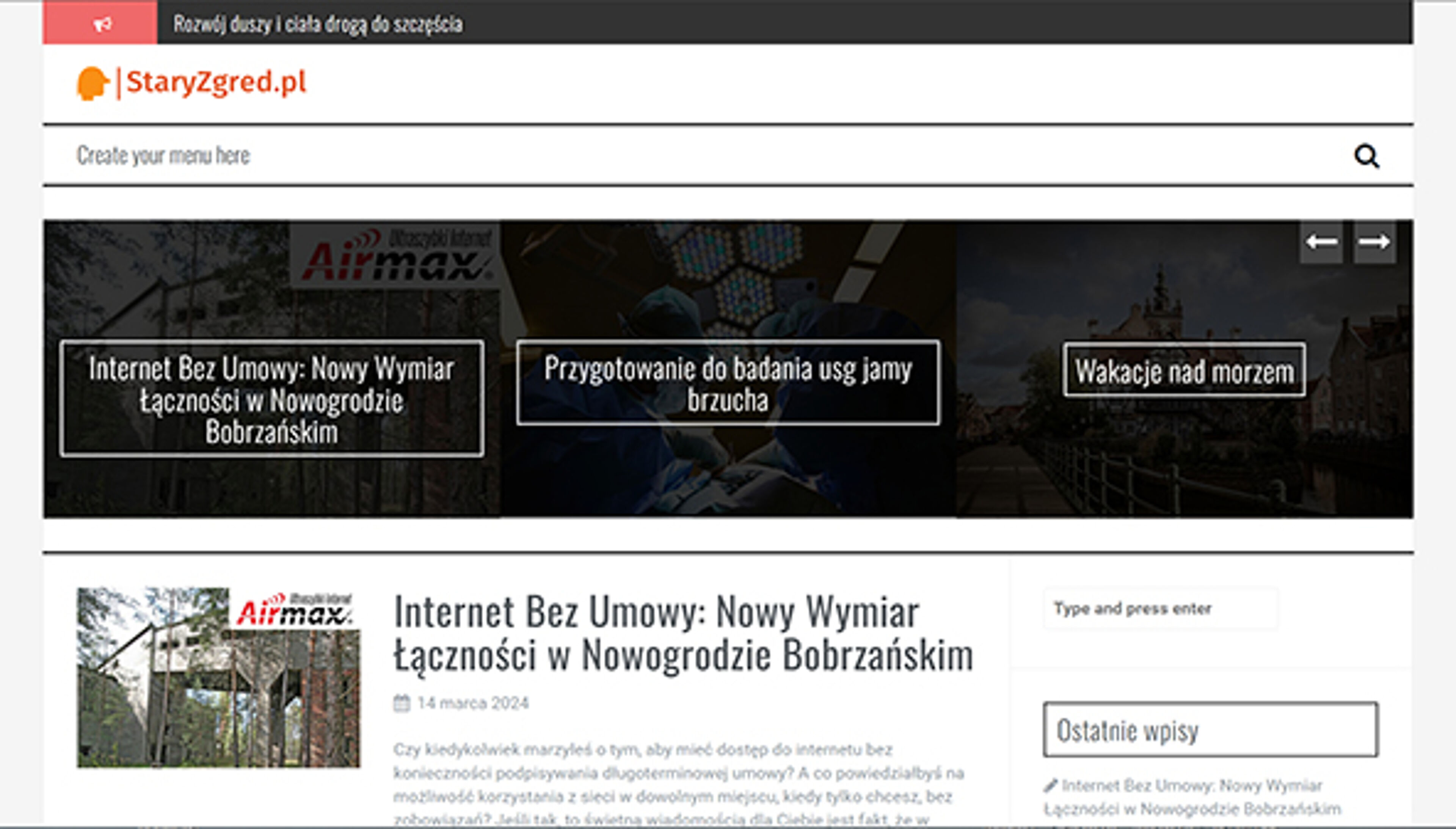
Task: Open 'Przygotowanie do badania usg jamy brzucha' slide
Action: coord(729,385)
